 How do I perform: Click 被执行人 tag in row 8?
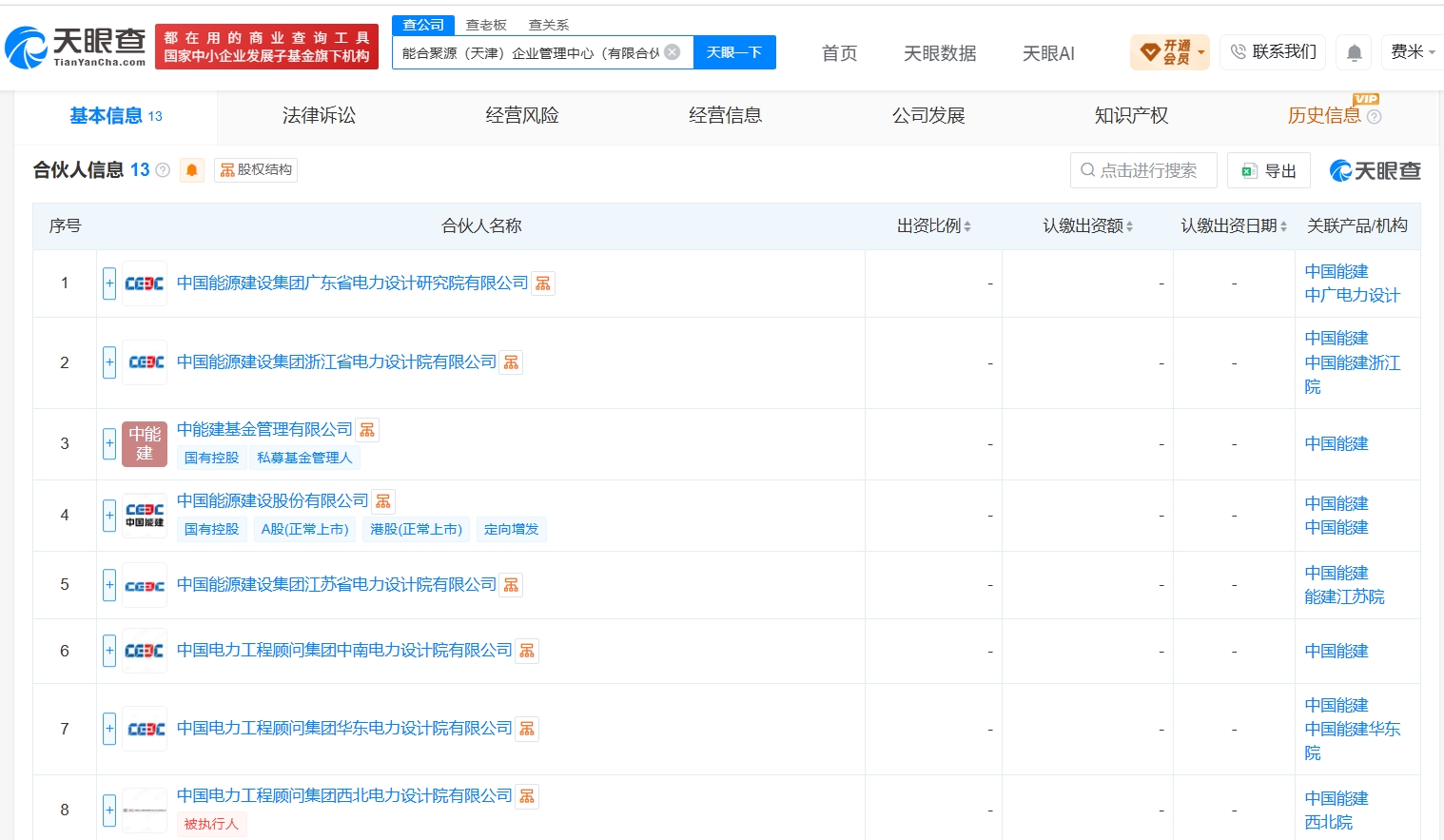pos(211,825)
